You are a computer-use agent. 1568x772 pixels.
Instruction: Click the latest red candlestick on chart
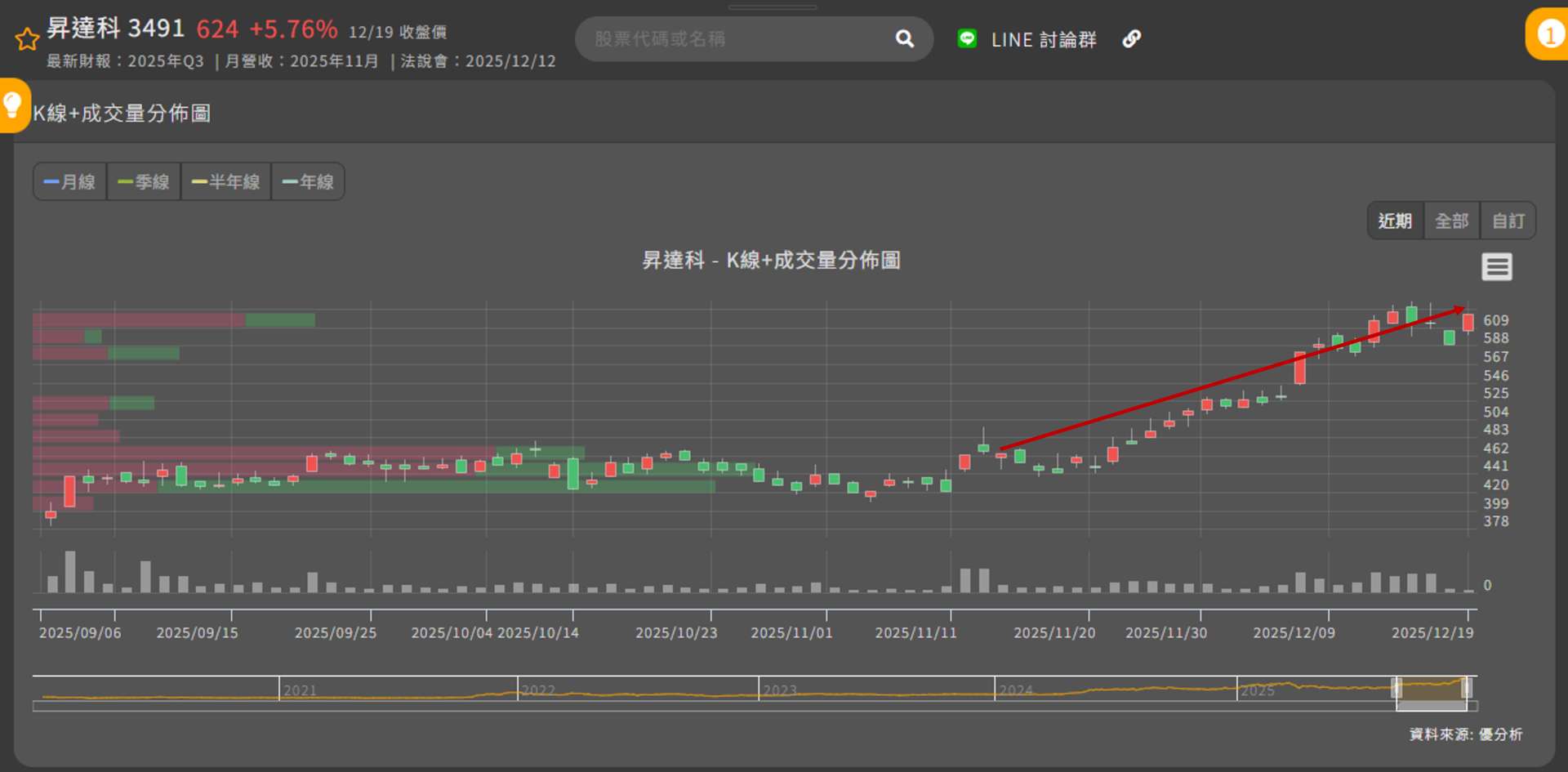(x=1468, y=323)
